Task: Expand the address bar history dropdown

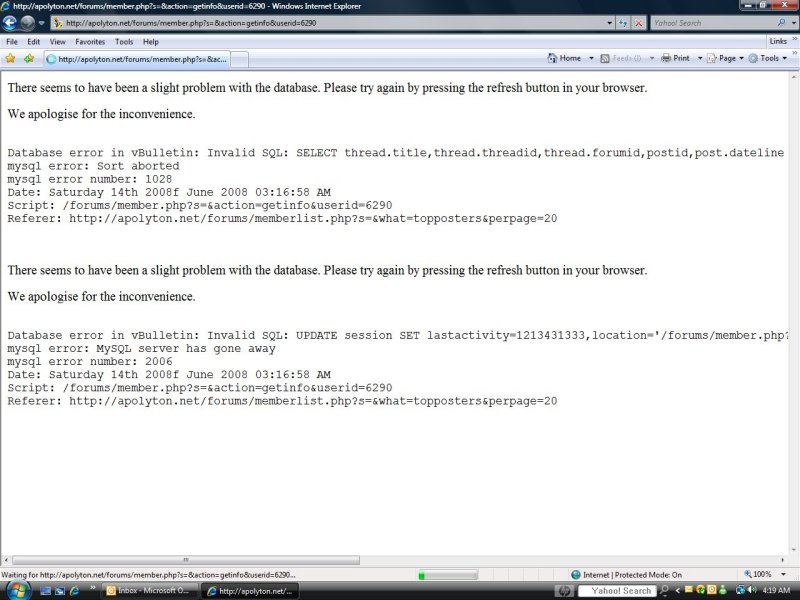Action: [609, 23]
